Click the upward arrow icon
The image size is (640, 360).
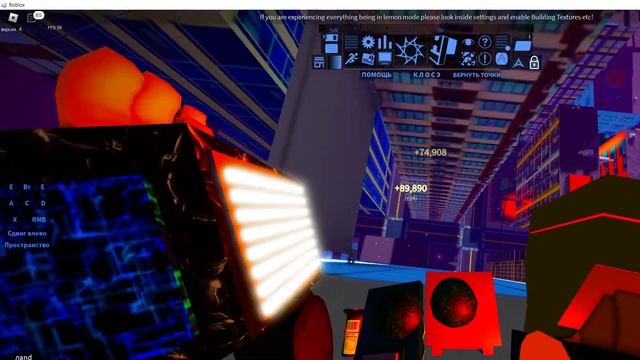518,63
